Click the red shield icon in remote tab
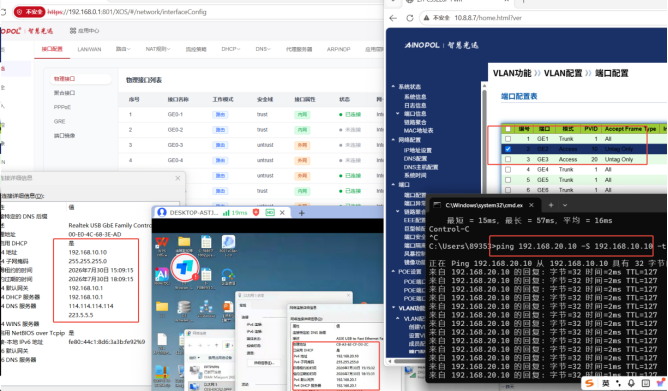Screen dimensions: 668x391 pos(256,212)
